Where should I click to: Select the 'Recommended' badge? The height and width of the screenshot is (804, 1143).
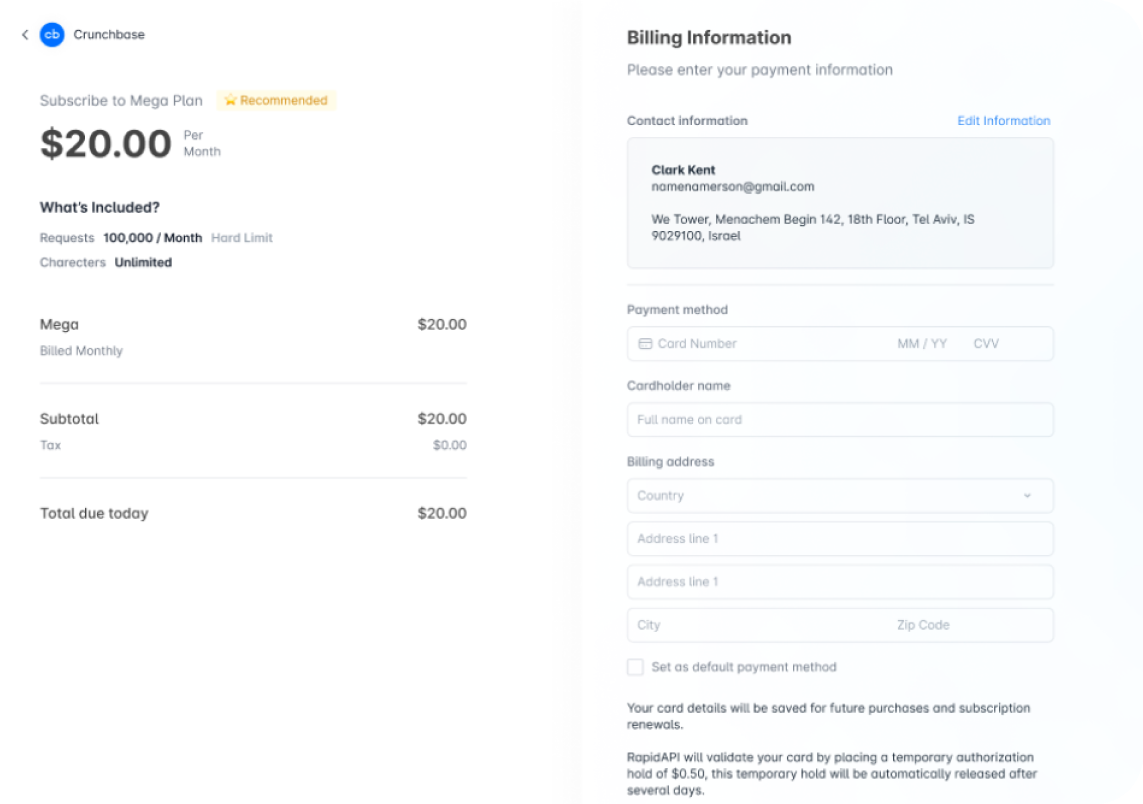coord(276,100)
